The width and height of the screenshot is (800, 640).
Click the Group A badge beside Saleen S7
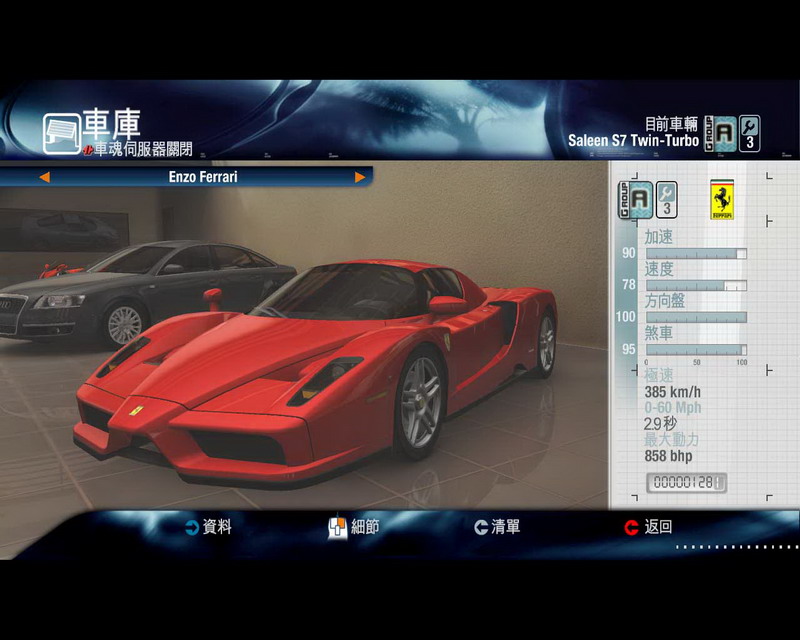click(720, 133)
